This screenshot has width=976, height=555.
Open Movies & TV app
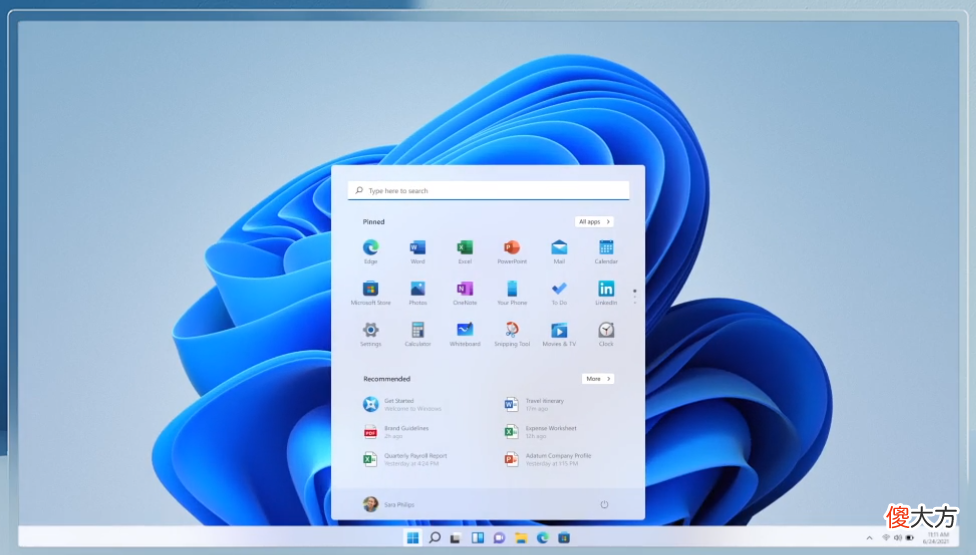pos(559,333)
